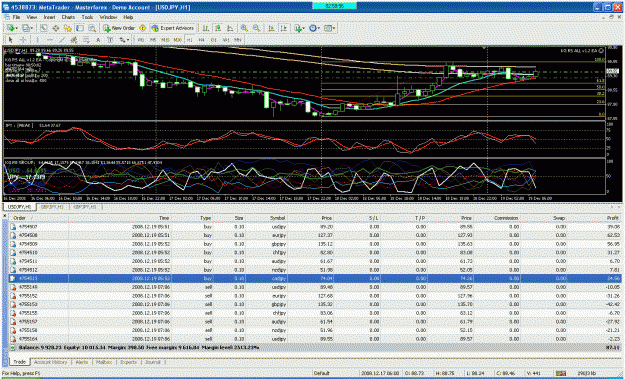Toggle chart Auto Scroll

(271, 28)
